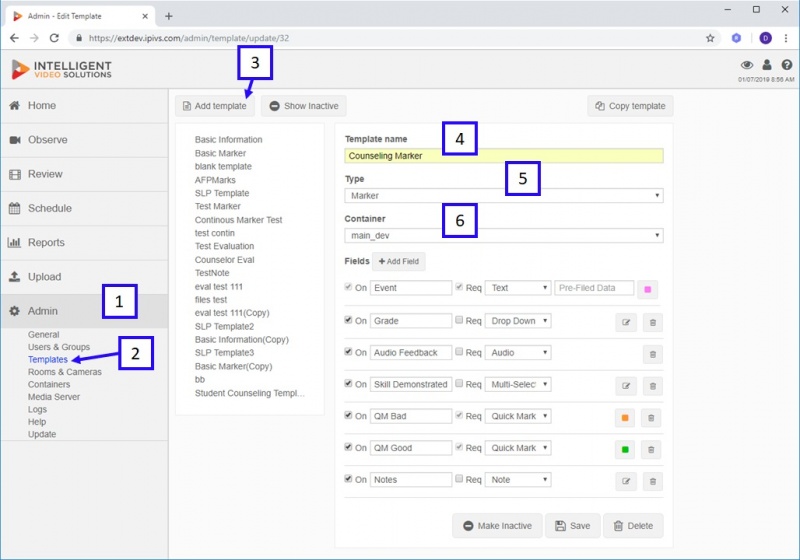Open the Users & Groups admin link

59,347
